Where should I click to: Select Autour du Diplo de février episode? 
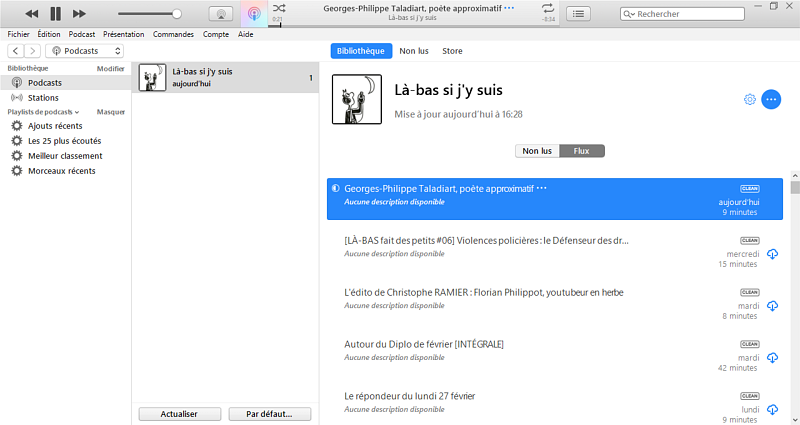555,356
